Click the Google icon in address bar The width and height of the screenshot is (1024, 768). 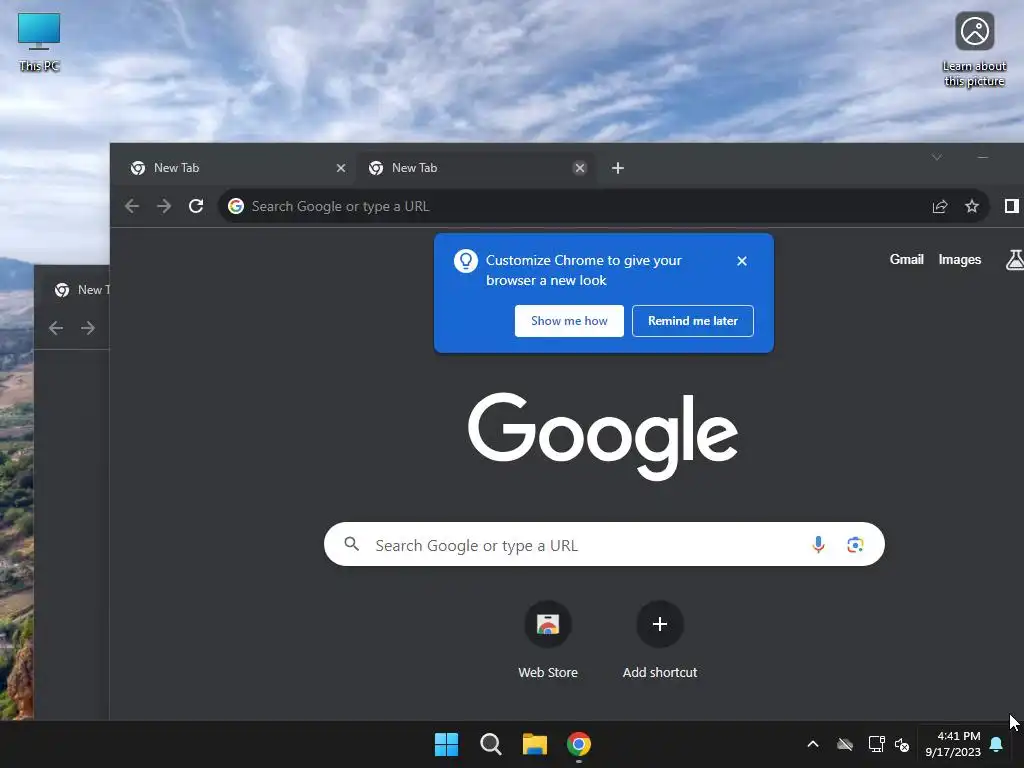[x=236, y=206]
